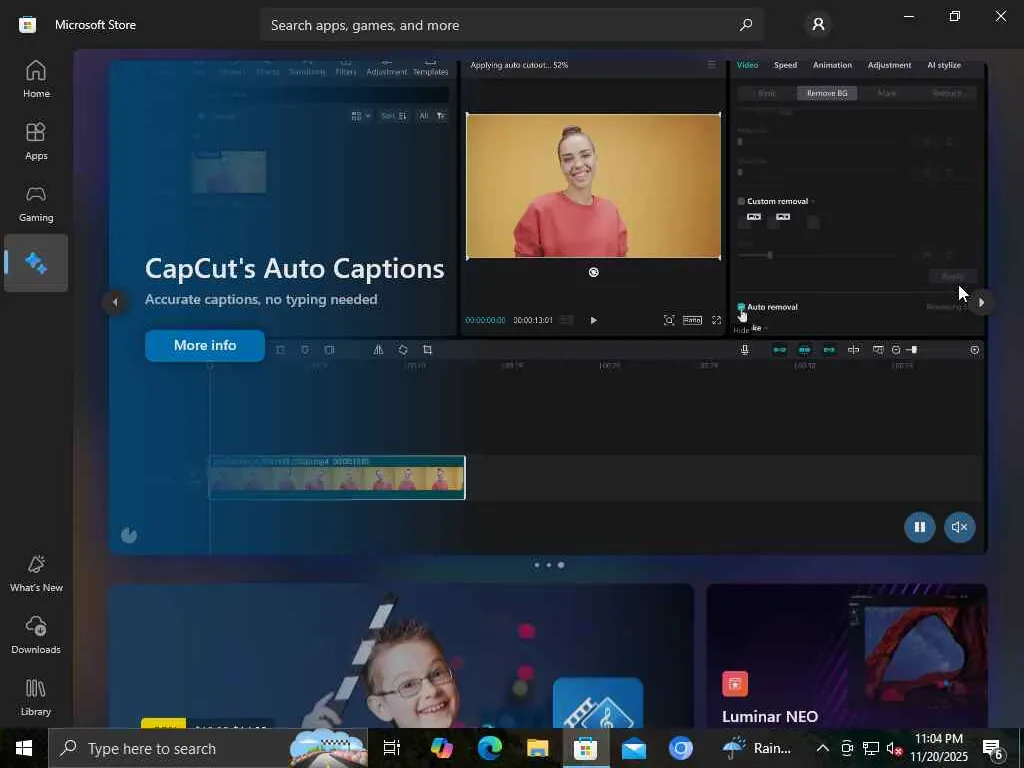Focus the 'Search apps, games, and more' field
This screenshot has width=1024, height=768.
point(512,25)
